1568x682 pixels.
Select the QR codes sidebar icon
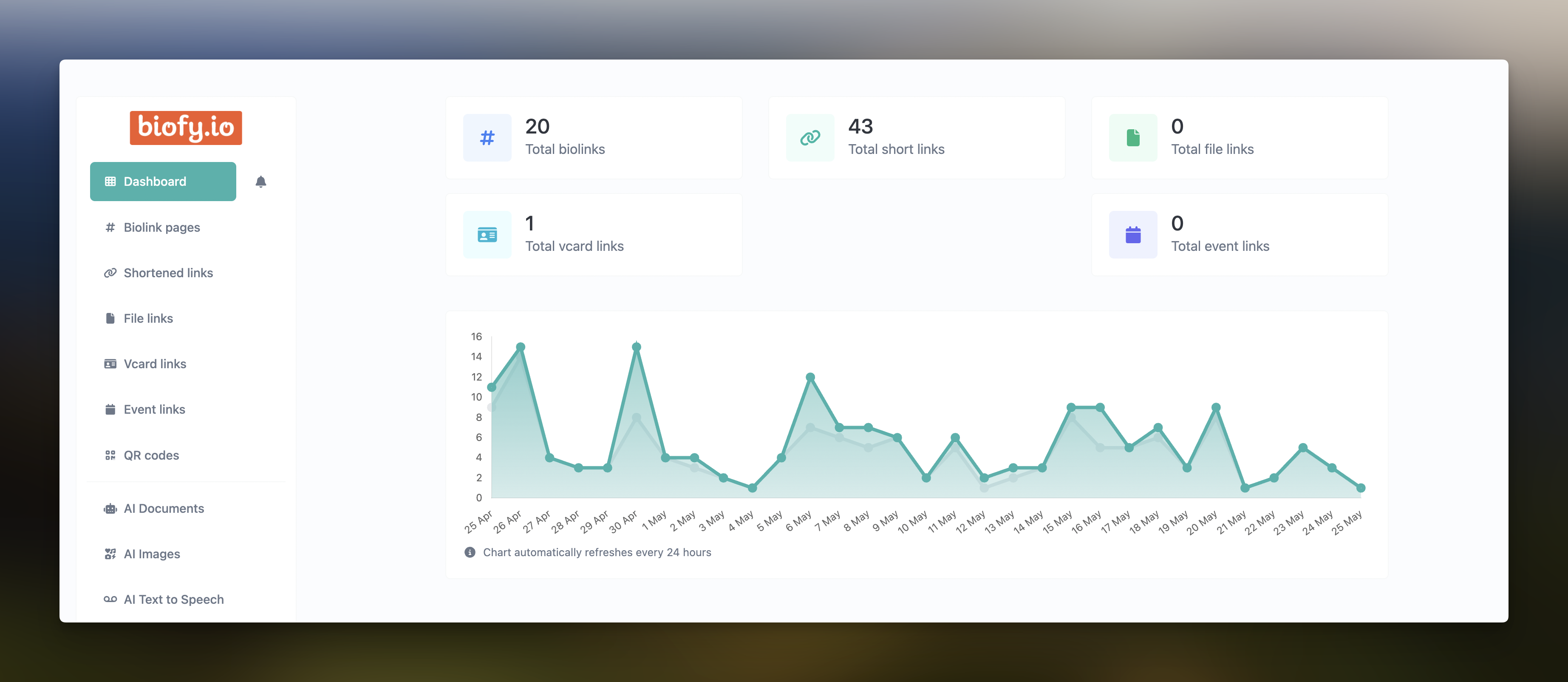pos(110,455)
